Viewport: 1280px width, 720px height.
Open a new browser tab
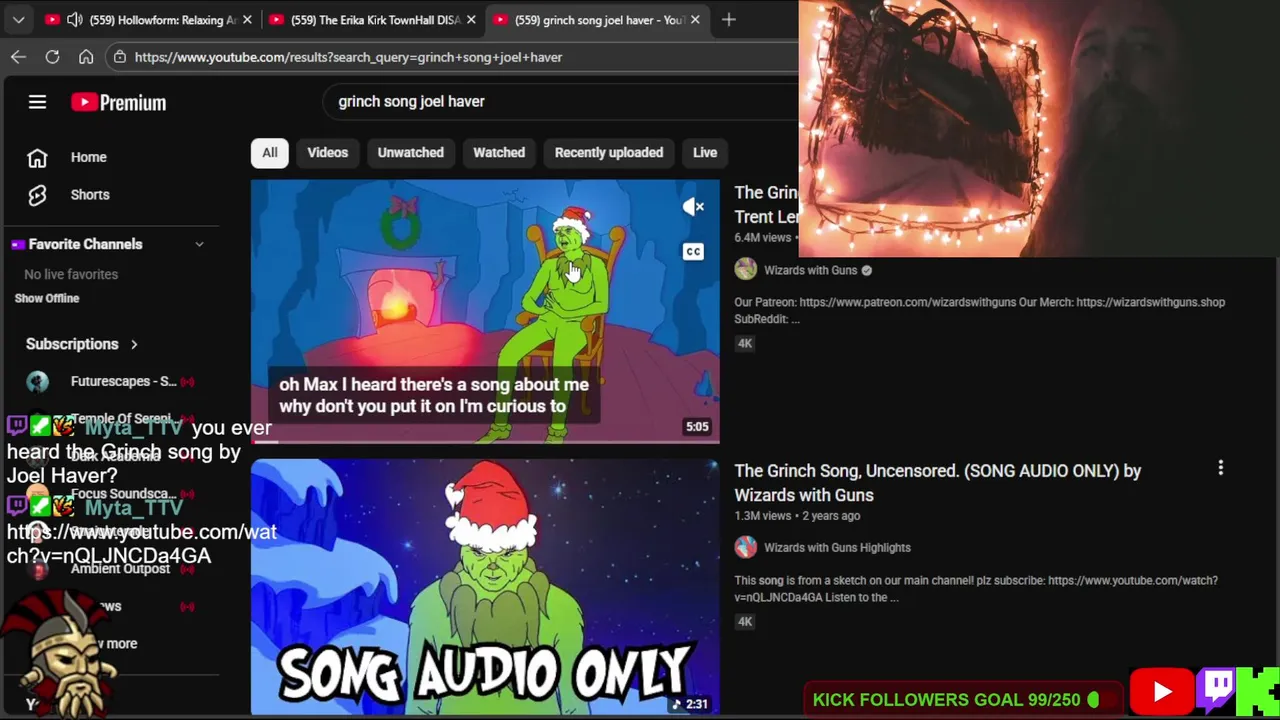pos(728,19)
